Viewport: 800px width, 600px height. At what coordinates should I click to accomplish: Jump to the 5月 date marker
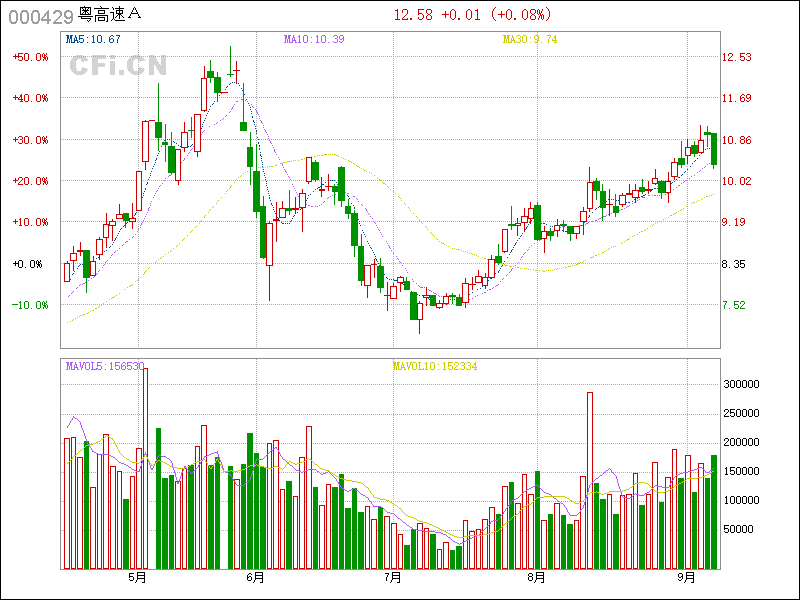pyautogui.click(x=137, y=578)
